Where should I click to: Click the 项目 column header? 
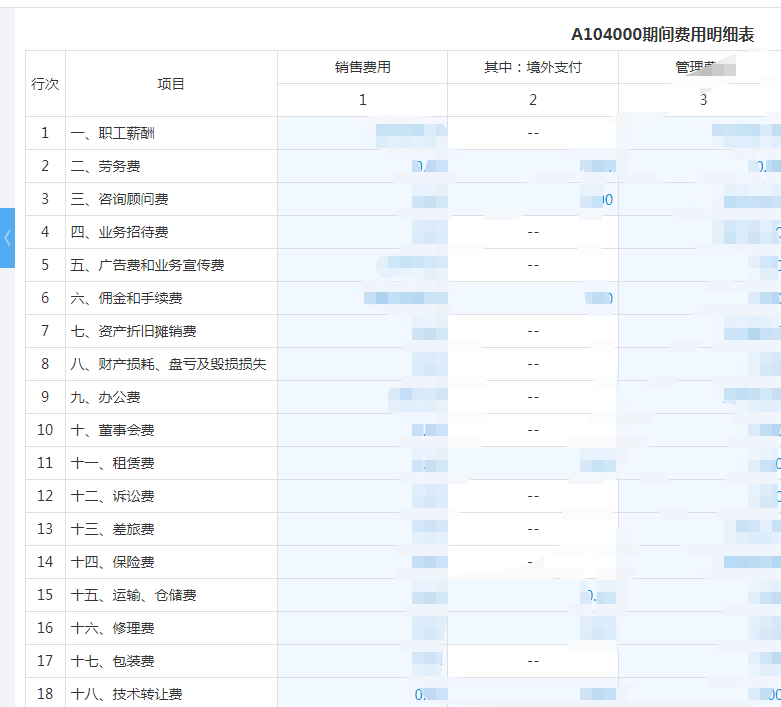click(171, 84)
